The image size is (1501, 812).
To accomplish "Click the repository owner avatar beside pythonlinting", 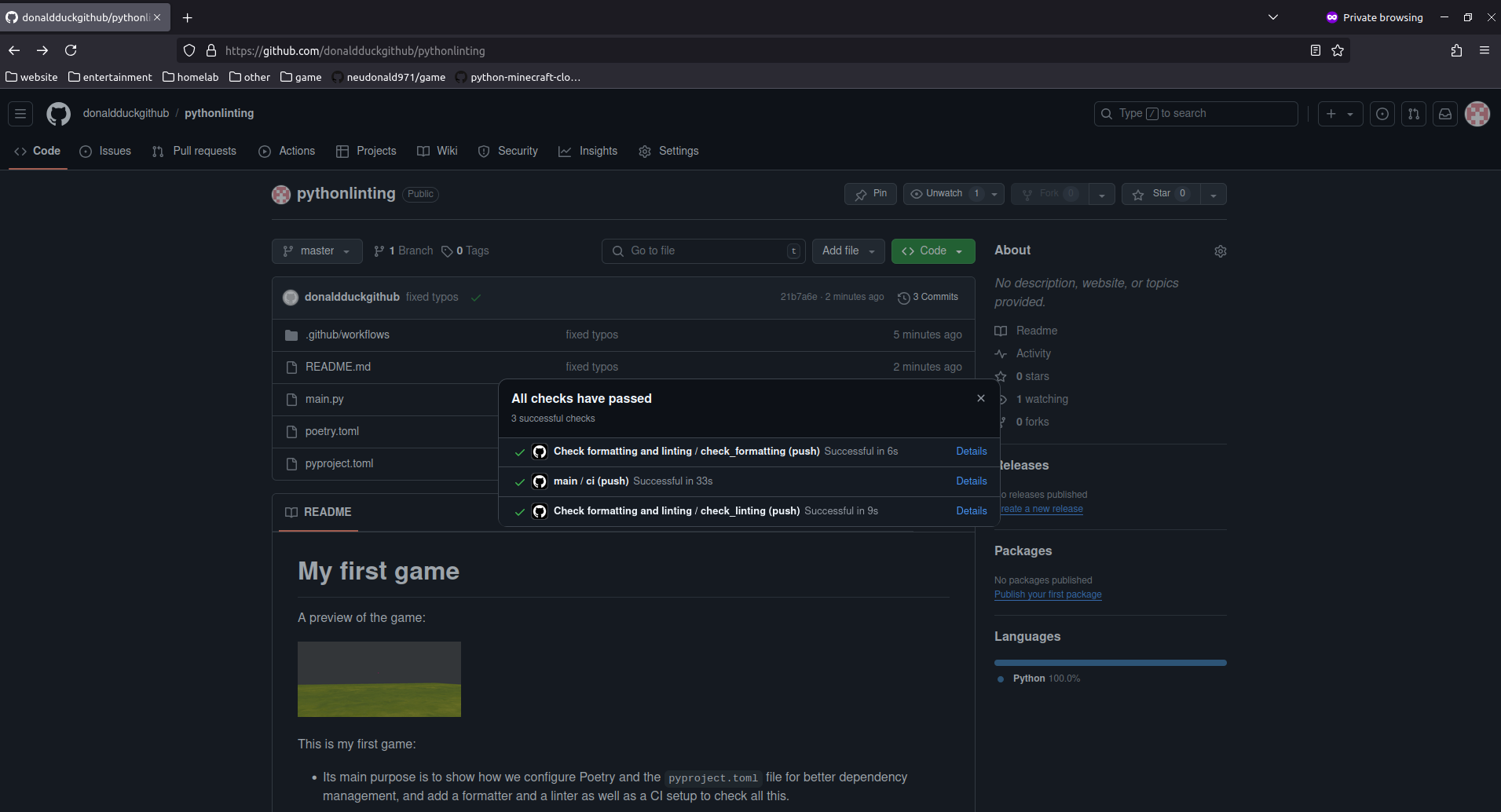I will point(281,195).
